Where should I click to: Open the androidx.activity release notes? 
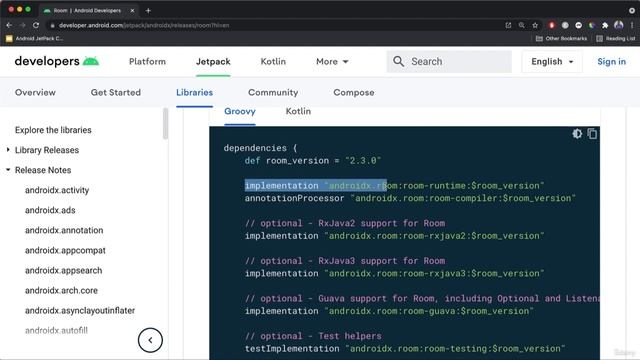[x=57, y=190]
